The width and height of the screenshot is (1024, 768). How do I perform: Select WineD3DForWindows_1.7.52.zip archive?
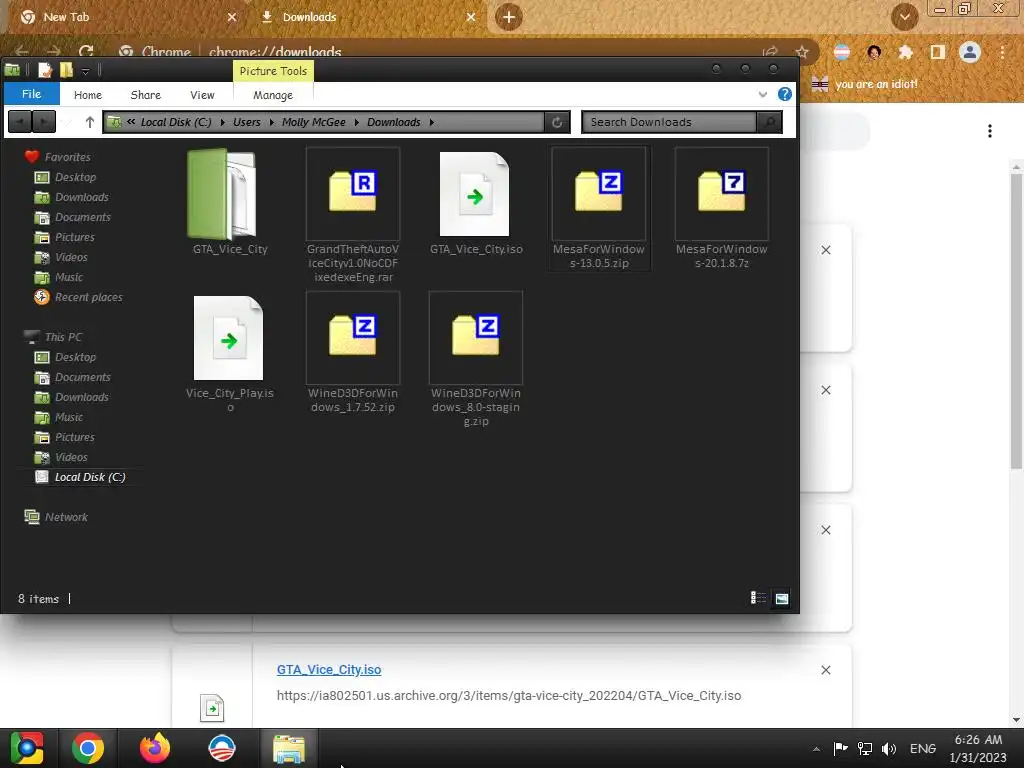[353, 353]
